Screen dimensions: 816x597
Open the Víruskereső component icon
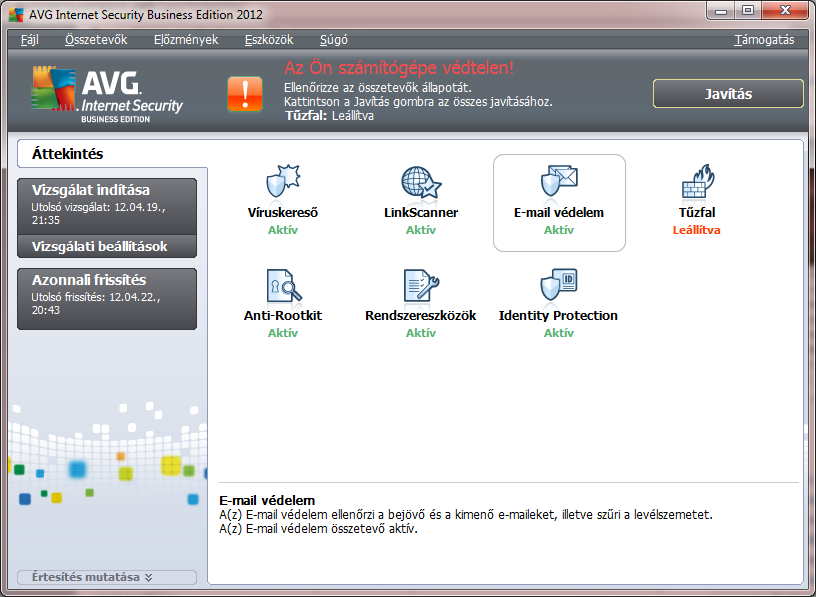pos(283,181)
